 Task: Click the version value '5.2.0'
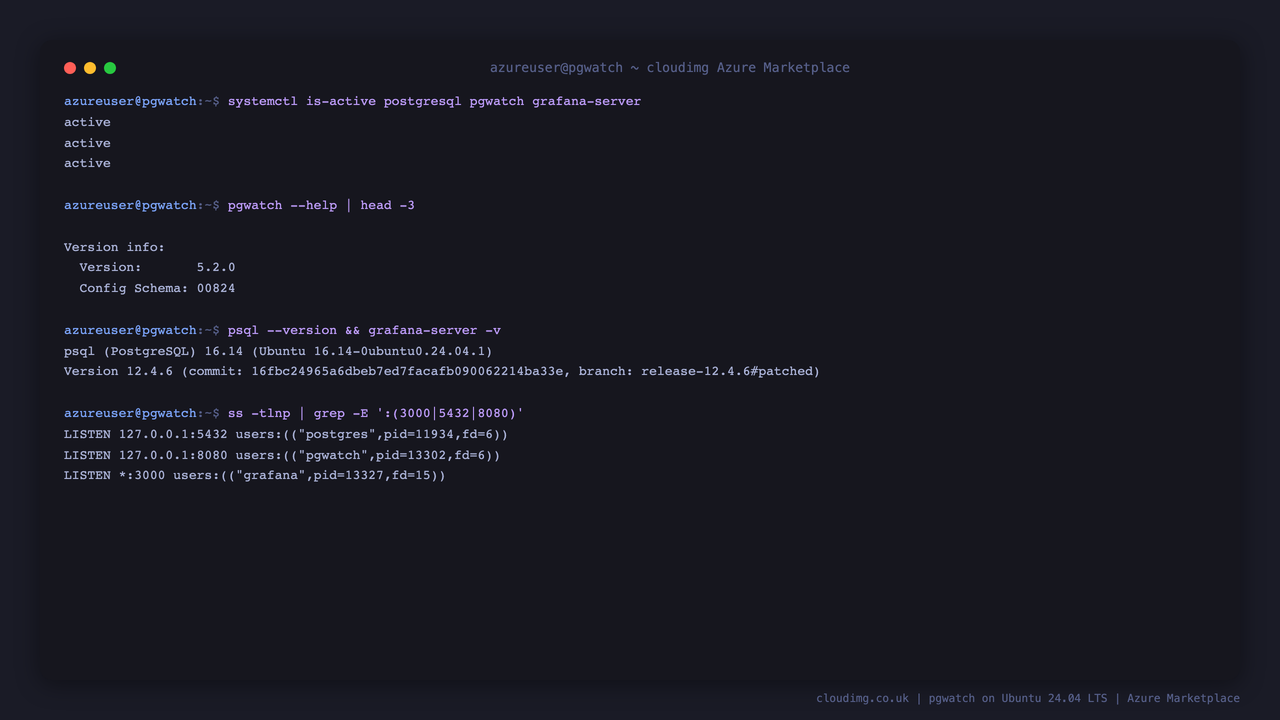(x=216, y=267)
